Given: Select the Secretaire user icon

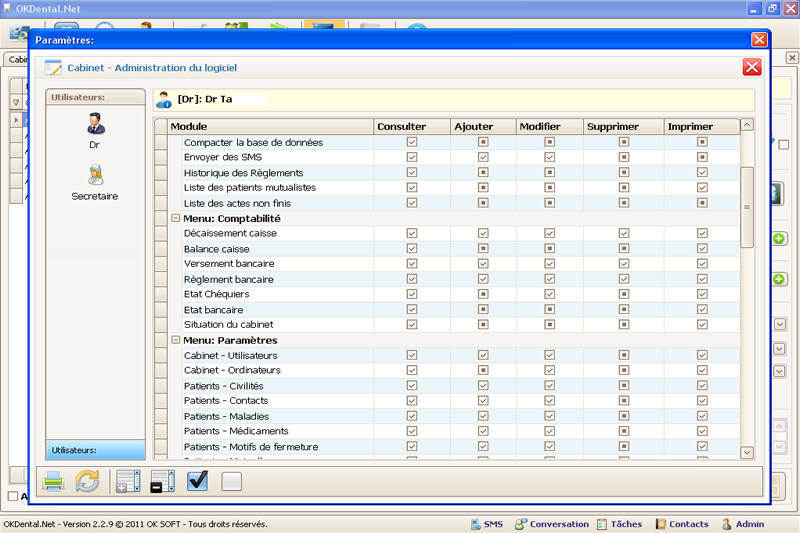Looking at the screenshot, I should tap(95, 175).
